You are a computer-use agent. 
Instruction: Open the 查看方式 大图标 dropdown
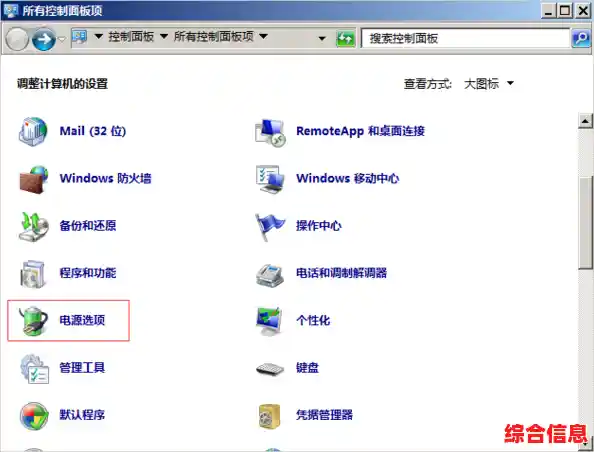coord(489,84)
